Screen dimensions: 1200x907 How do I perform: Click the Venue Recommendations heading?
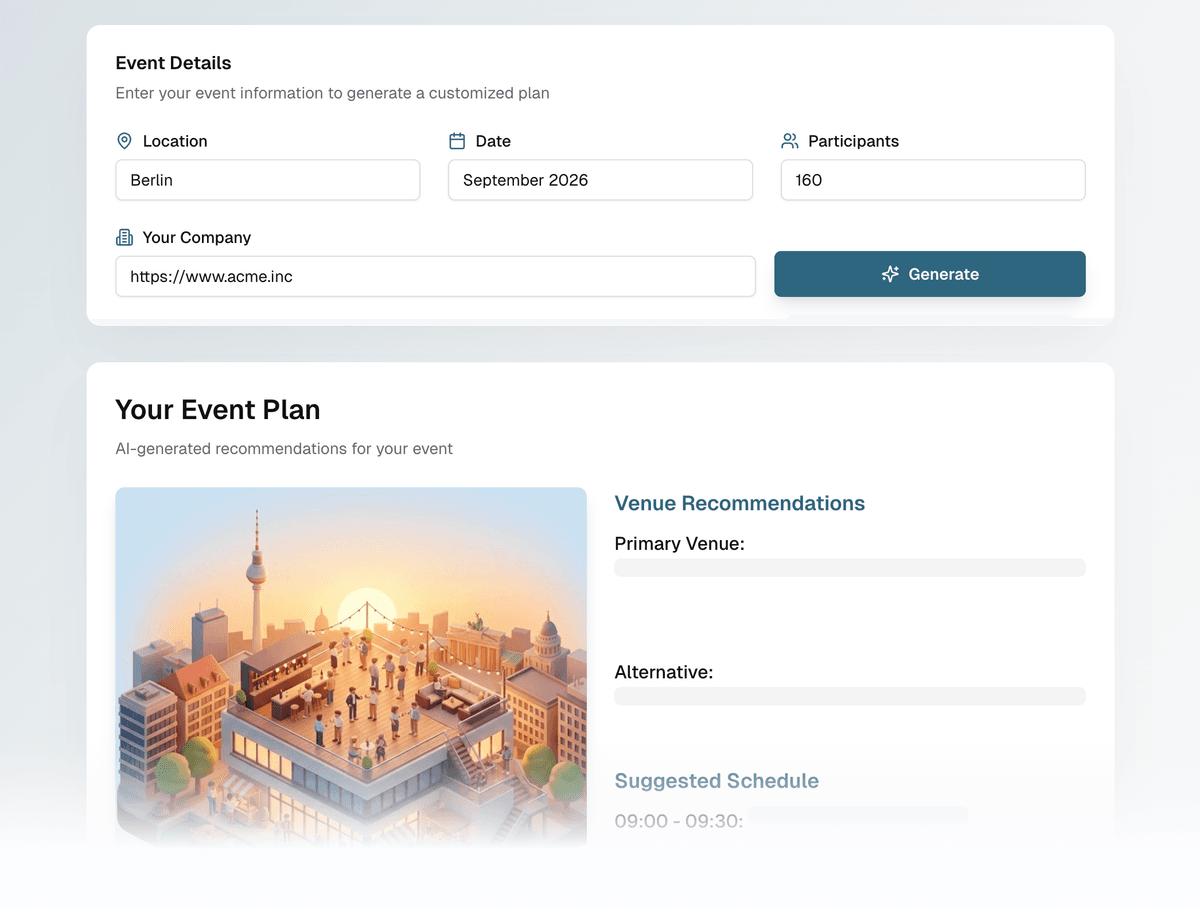[740, 504]
